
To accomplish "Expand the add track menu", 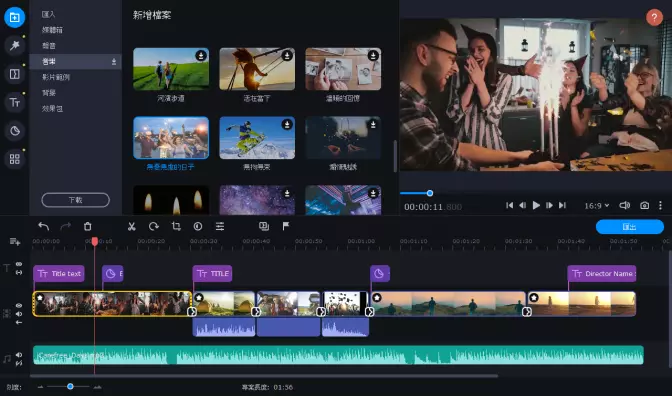I will (15, 242).
